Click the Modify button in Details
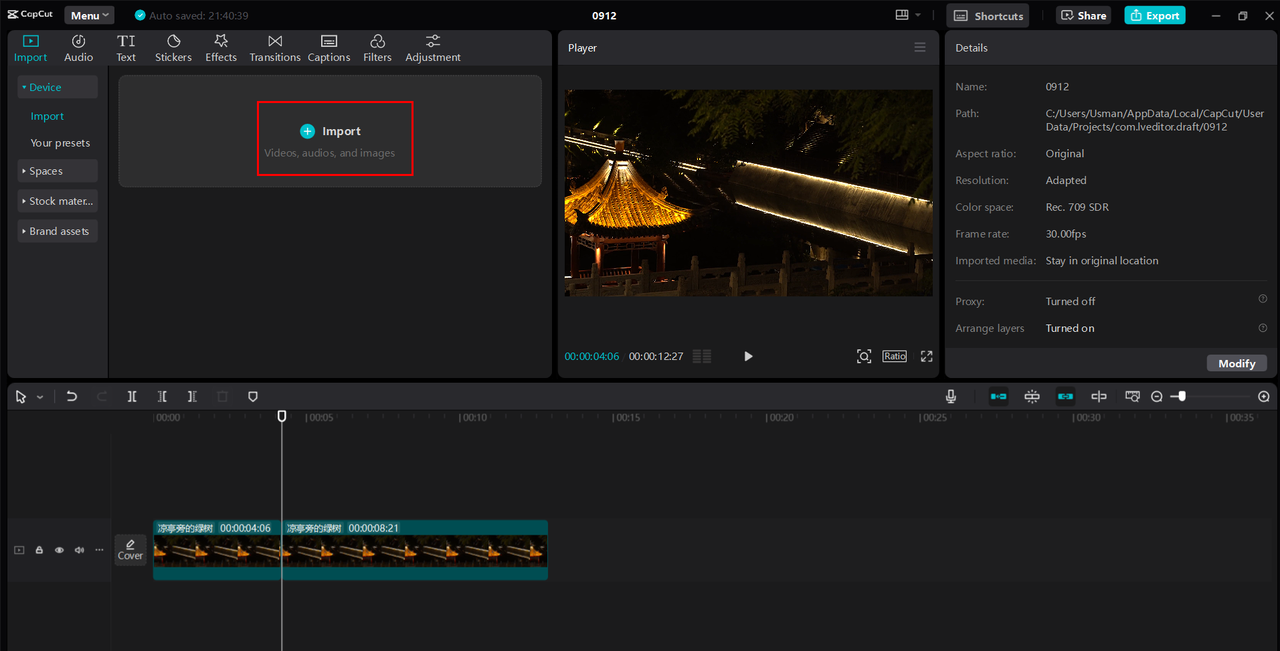1280x651 pixels. 1237,363
